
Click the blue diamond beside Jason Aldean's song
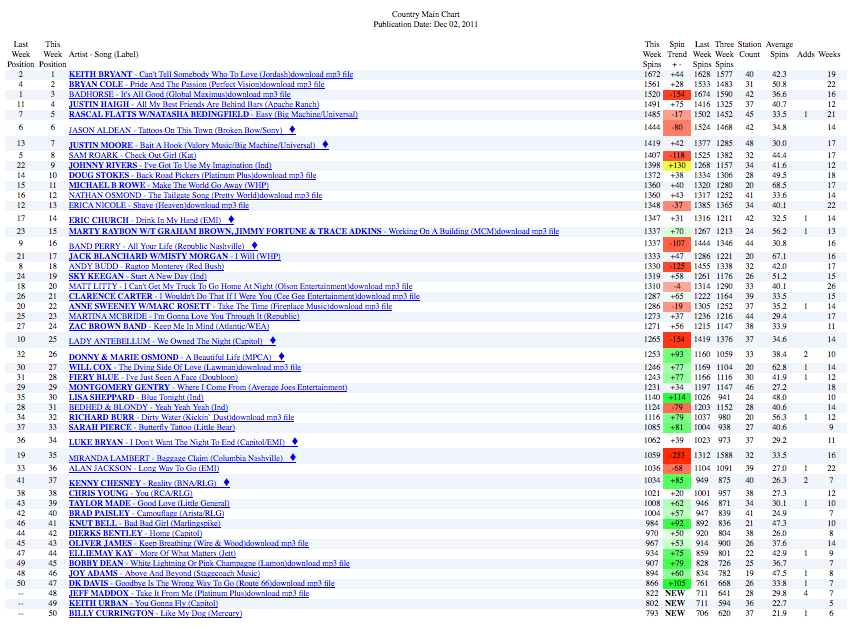click(x=292, y=129)
